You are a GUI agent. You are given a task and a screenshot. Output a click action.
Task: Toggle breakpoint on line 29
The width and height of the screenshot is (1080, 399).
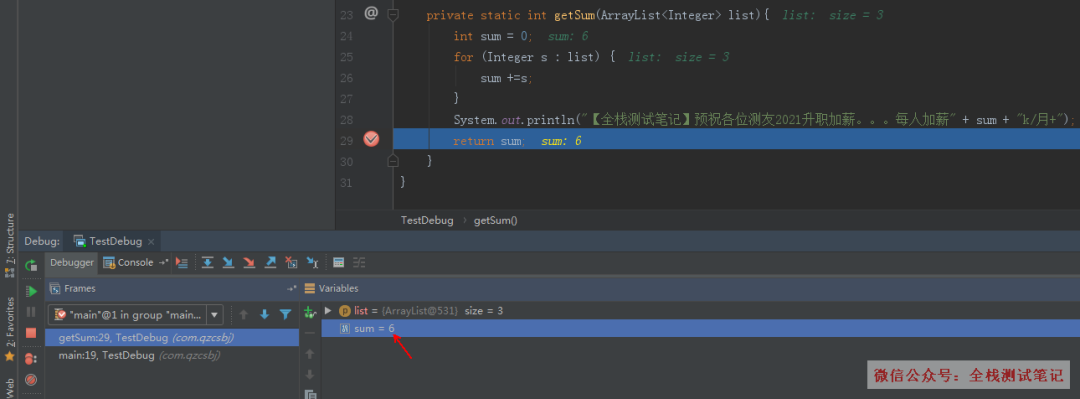[371, 140]
